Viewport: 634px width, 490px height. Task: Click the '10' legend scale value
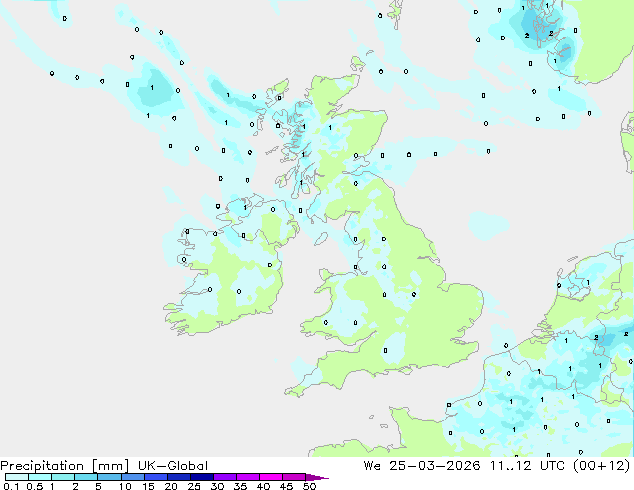[125, 486]
